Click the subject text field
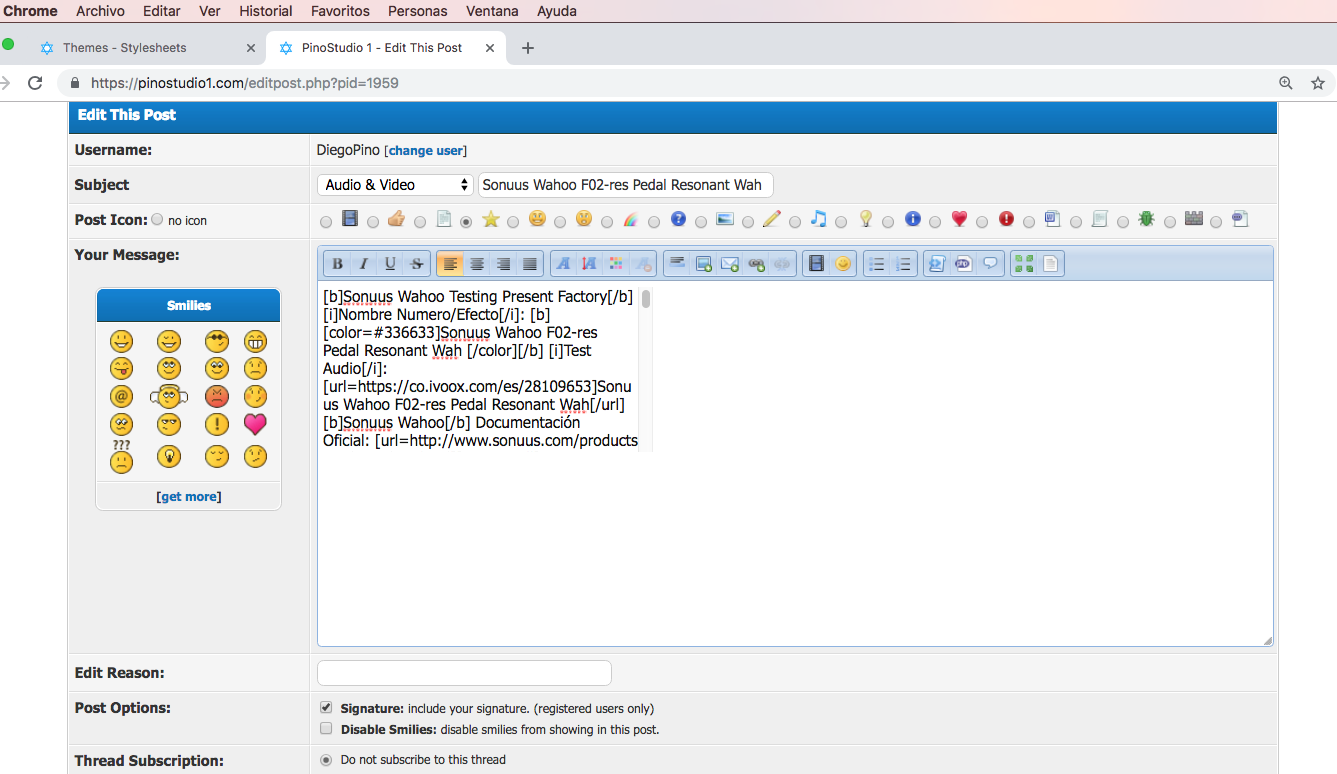The height and width of the screenshot is (774, 1337). click(626, 185)
